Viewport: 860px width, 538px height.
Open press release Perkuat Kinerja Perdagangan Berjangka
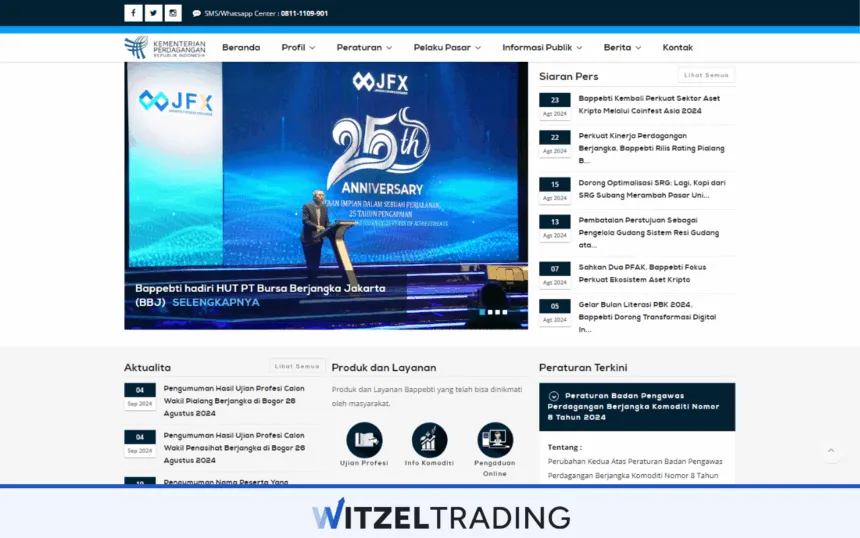pyautogui.click(x=652, y=148)
